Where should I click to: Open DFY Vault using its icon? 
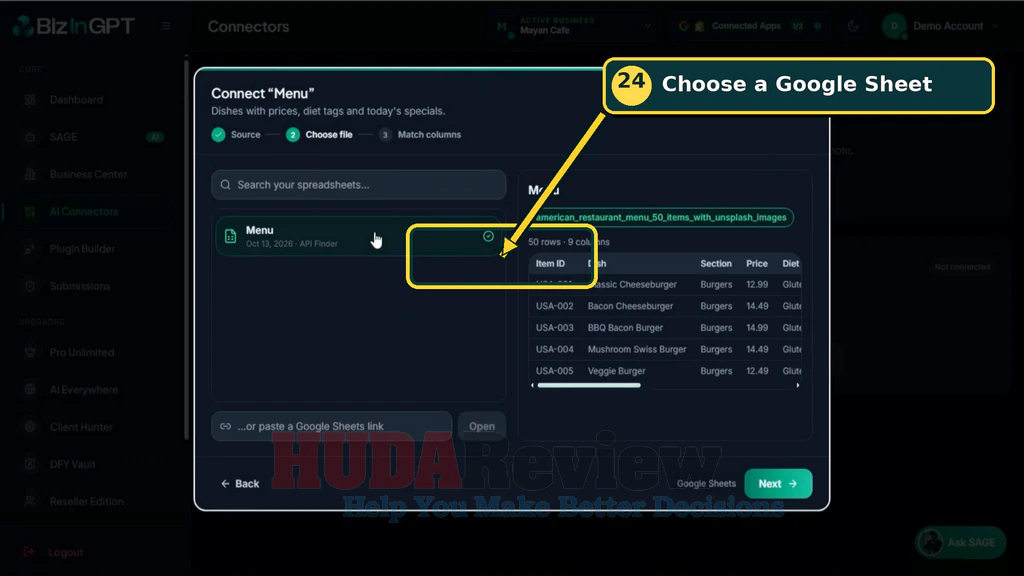click(30, 464)
